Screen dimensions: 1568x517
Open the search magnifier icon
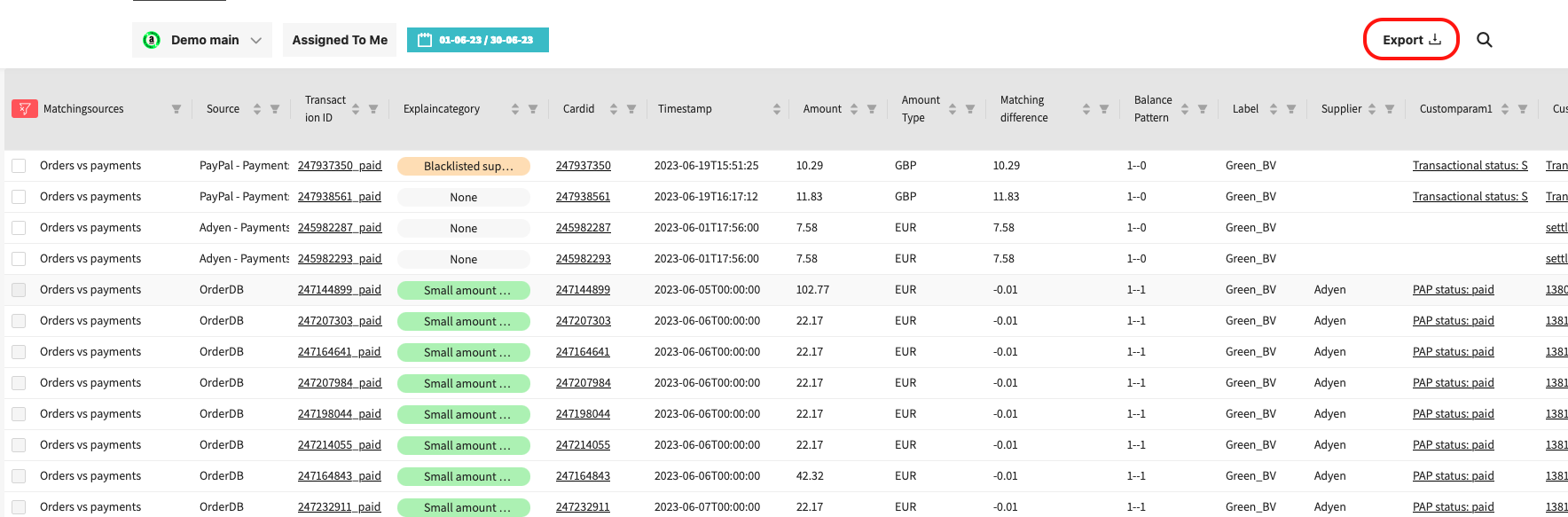[1484, 40]
